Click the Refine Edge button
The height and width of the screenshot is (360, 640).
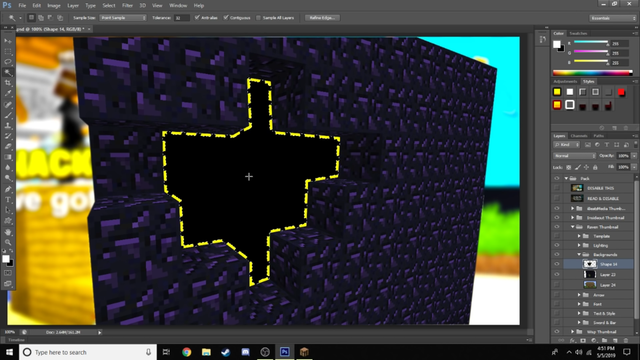point(322,18)
